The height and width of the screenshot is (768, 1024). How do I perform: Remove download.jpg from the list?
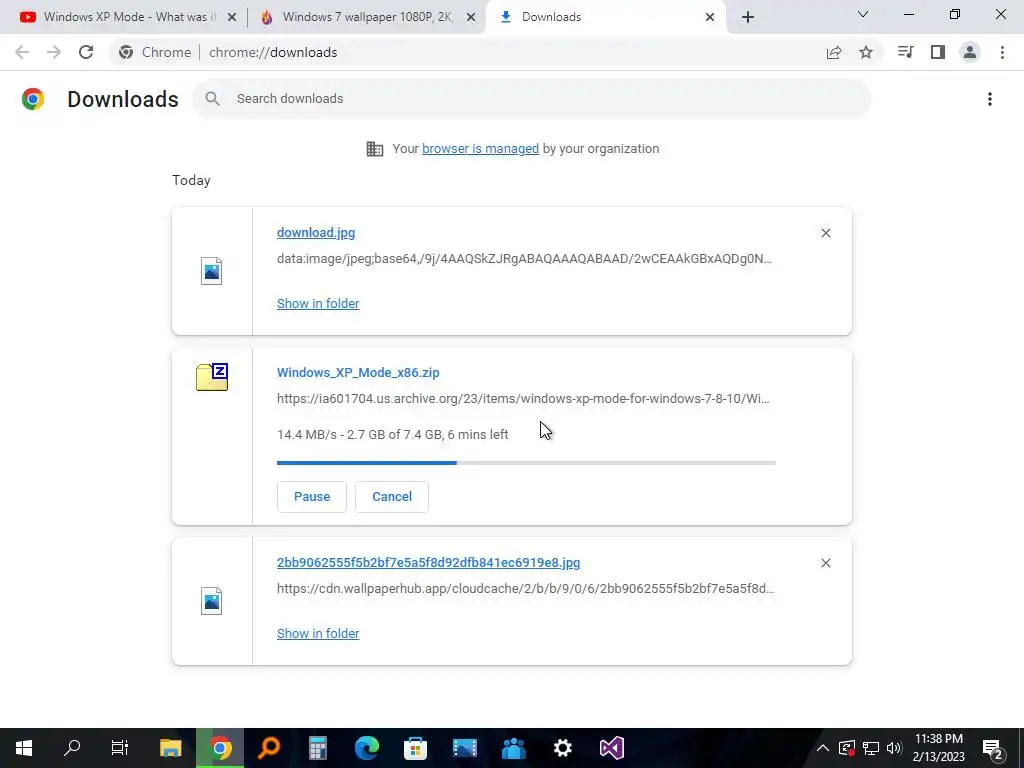826,233
